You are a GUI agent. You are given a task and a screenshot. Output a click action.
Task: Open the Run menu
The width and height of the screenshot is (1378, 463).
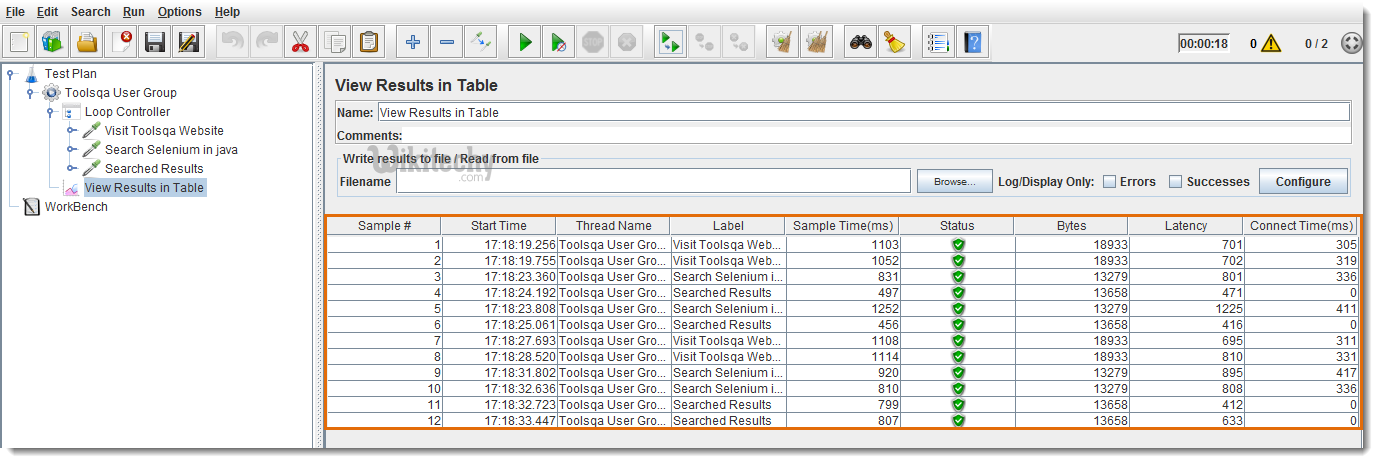(x=134, y=12)
